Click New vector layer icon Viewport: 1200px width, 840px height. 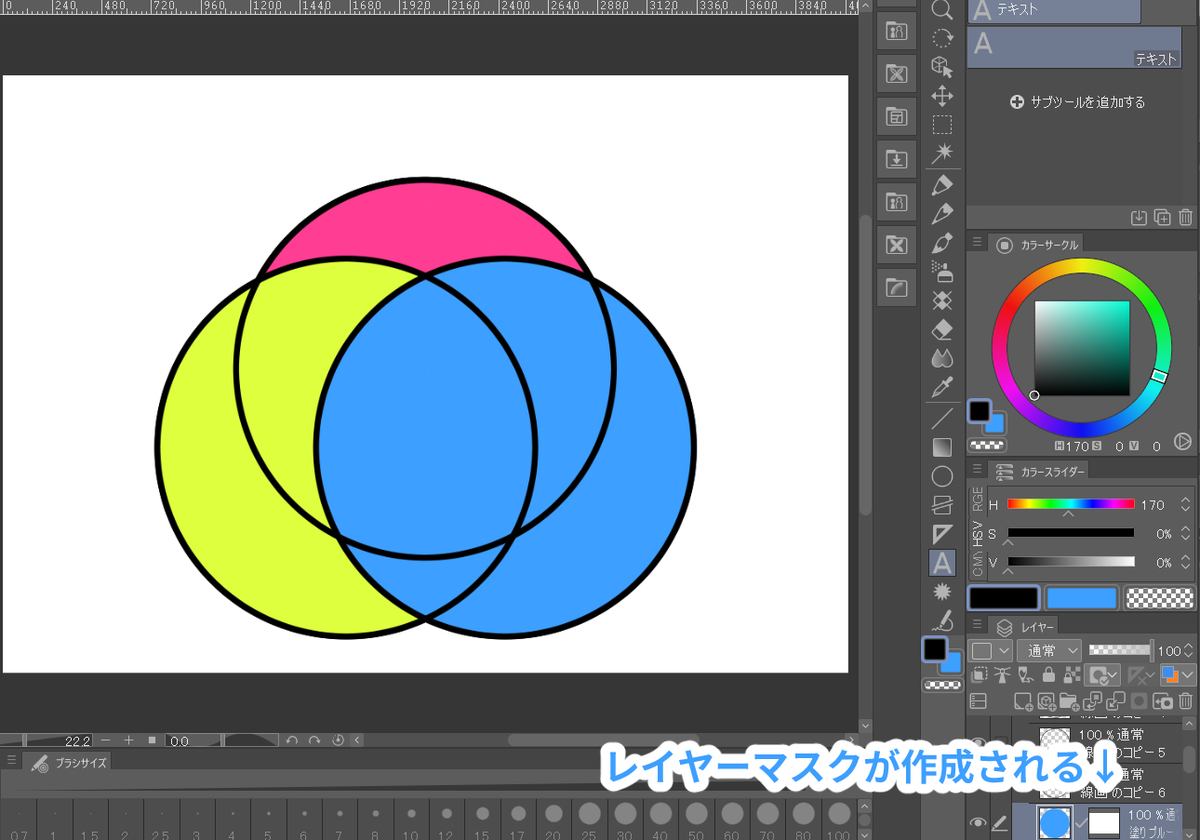tap(1046, 701)
